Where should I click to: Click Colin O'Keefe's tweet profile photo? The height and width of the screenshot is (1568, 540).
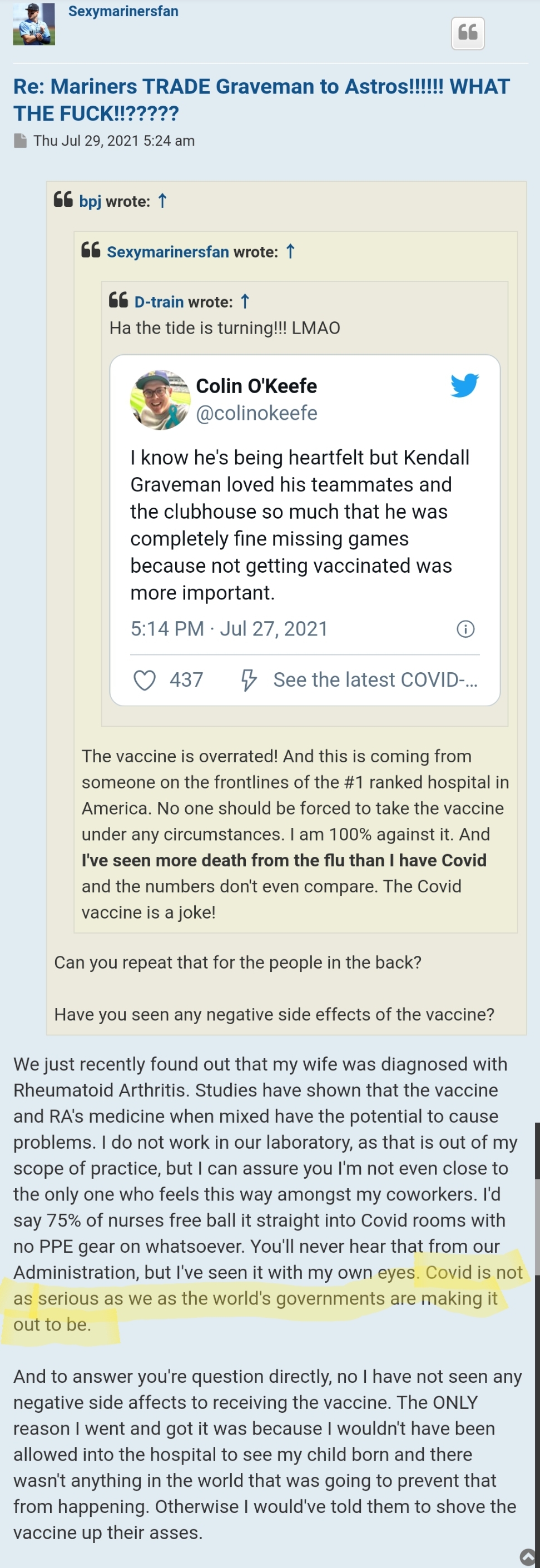point(160,399)
